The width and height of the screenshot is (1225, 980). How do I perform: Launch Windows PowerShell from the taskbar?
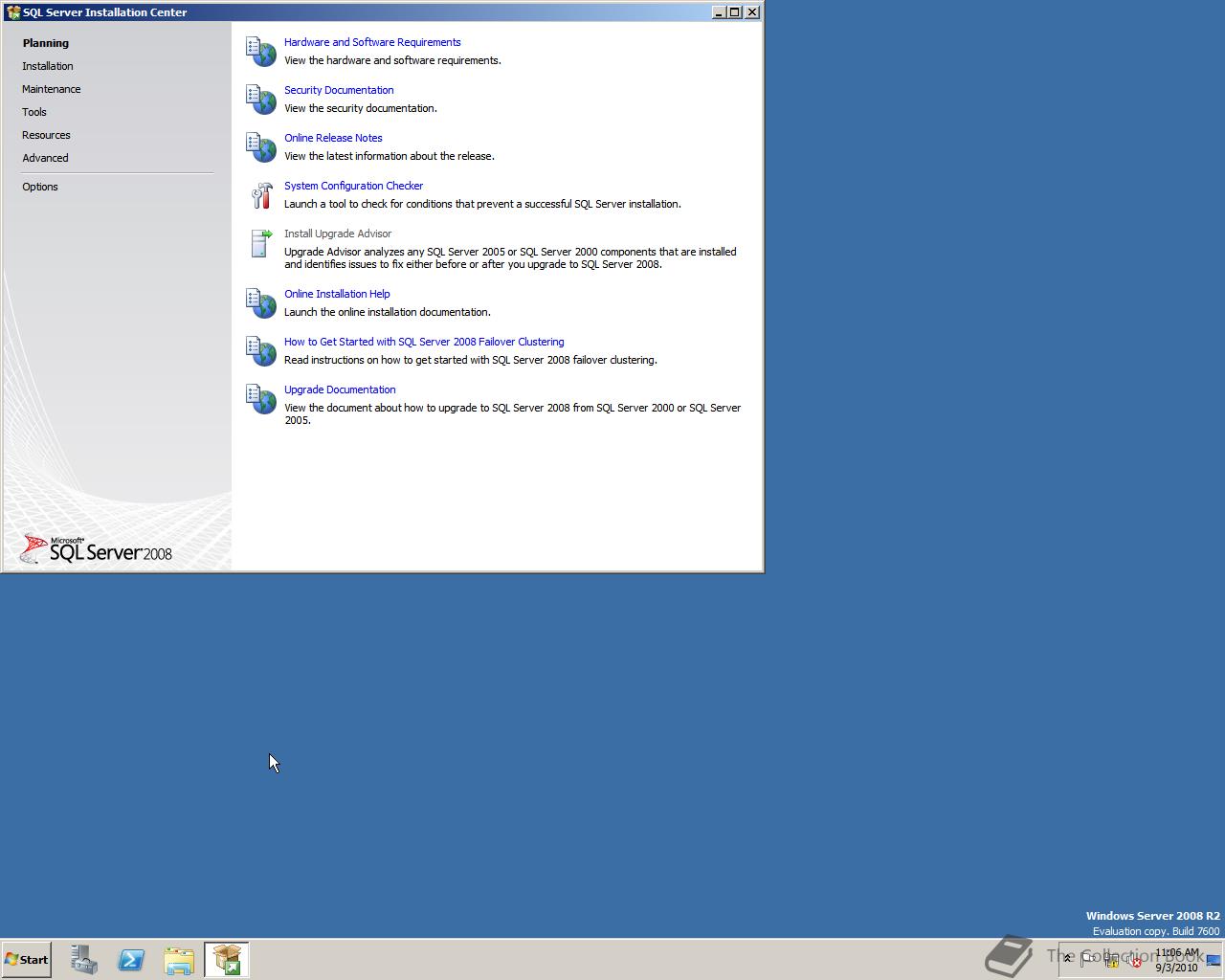[x=131, y=960]
